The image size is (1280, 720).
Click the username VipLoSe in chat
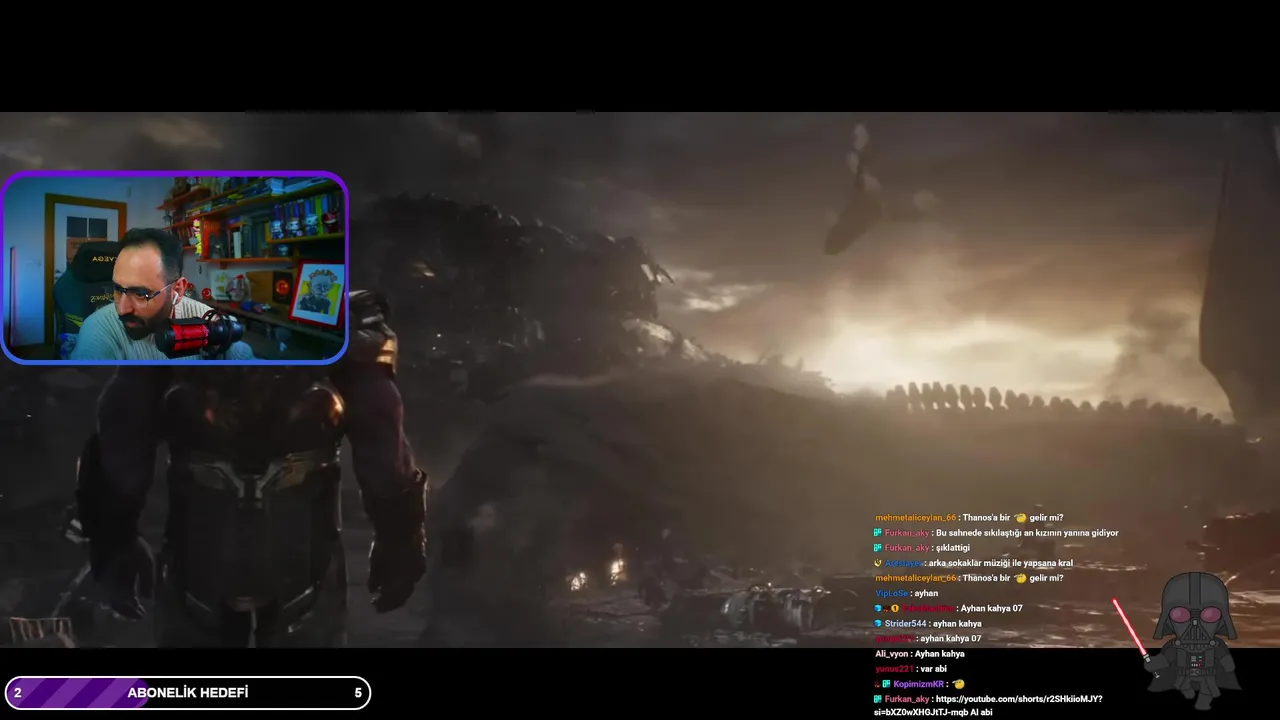(892, 593)
